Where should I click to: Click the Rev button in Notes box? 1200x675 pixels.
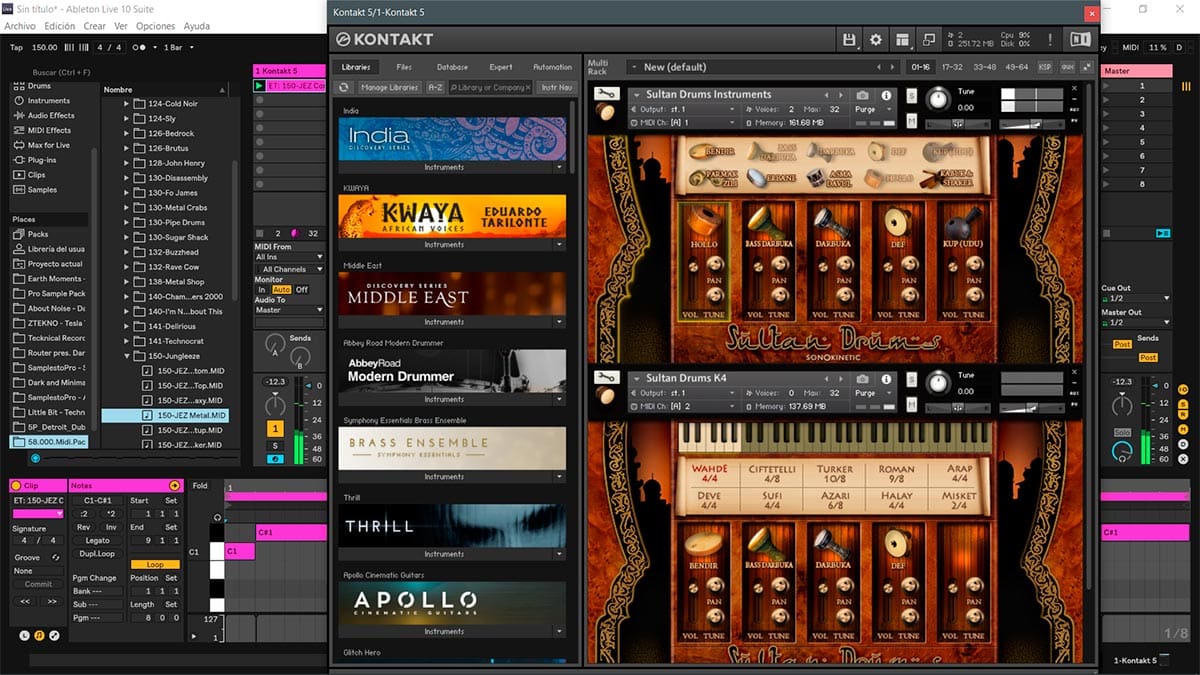(x=84, y=527)
